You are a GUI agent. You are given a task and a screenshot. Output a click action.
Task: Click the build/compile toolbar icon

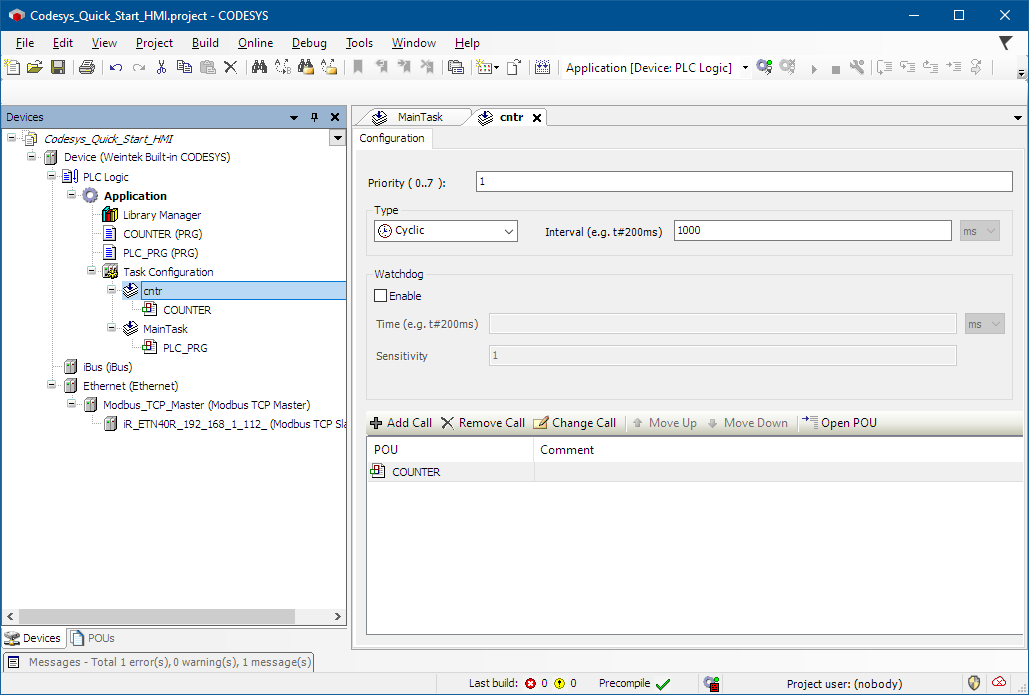[542, 67]
